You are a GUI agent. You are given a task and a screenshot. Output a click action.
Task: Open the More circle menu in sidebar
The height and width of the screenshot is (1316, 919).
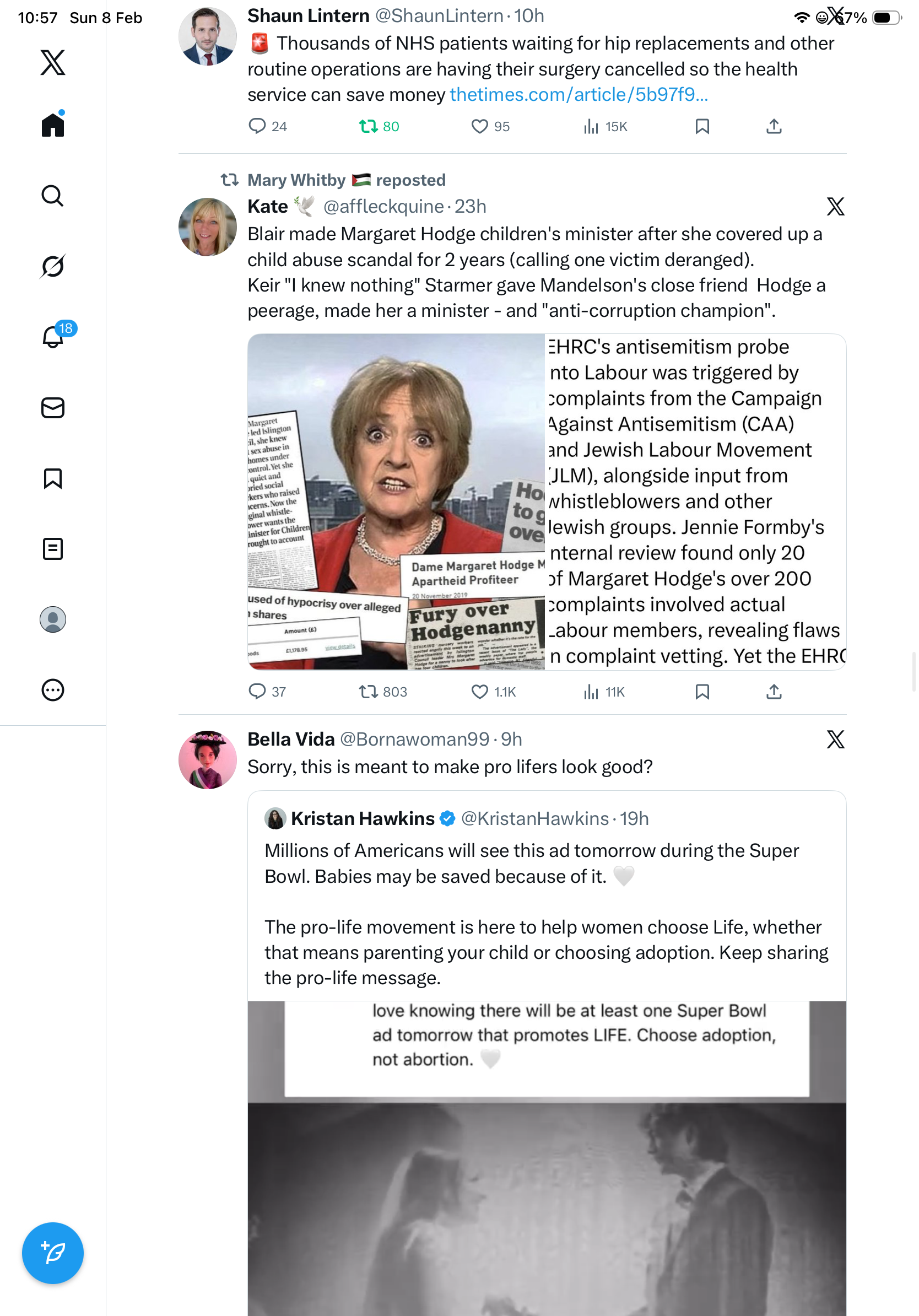(x=53, y=690)
